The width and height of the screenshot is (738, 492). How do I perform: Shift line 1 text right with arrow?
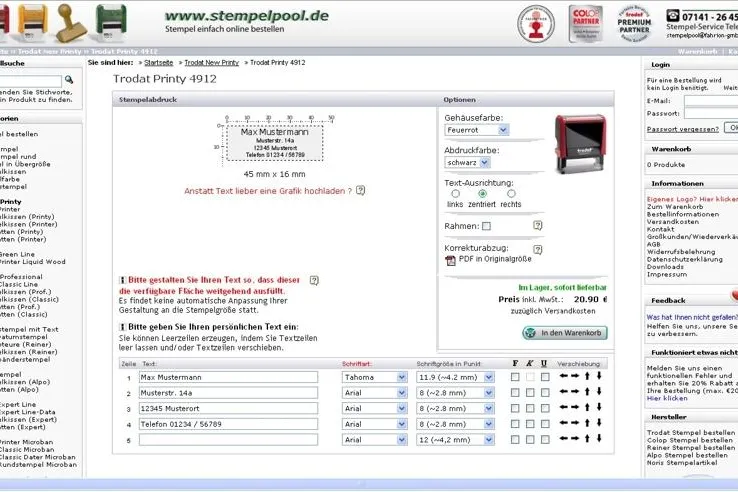(x=575, y=376)
